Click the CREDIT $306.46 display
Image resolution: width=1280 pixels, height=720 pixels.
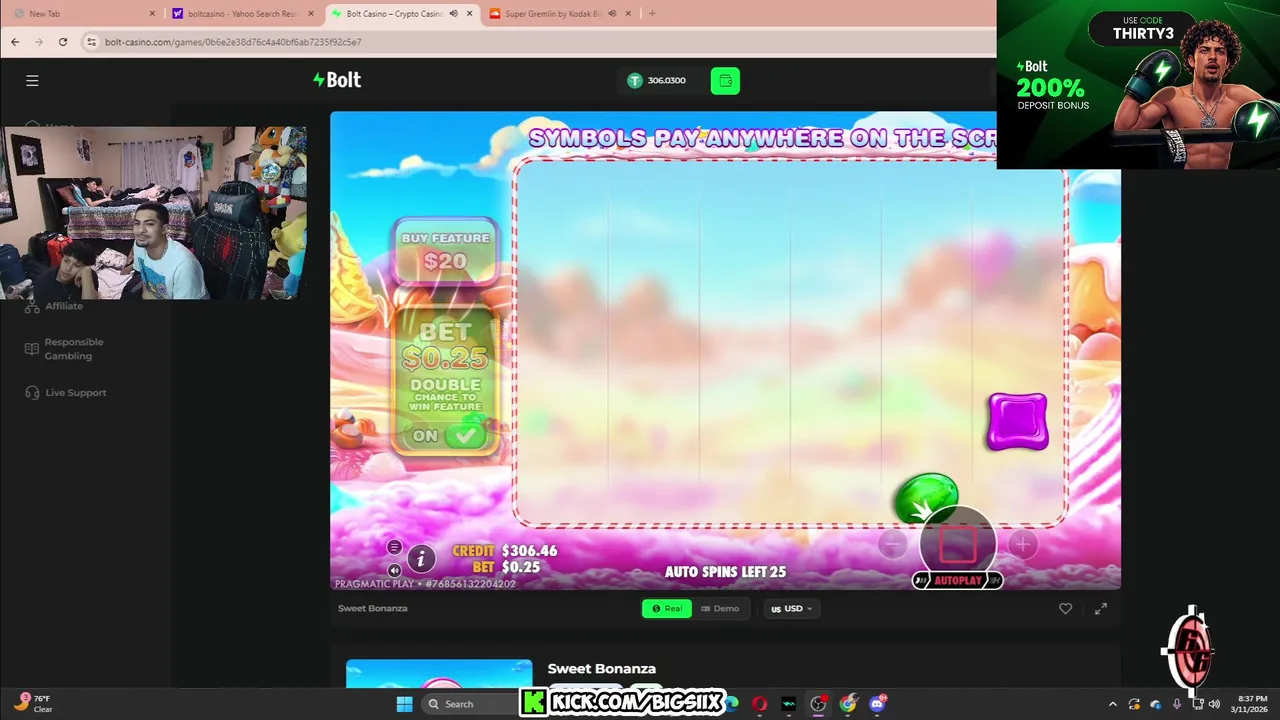505,551
